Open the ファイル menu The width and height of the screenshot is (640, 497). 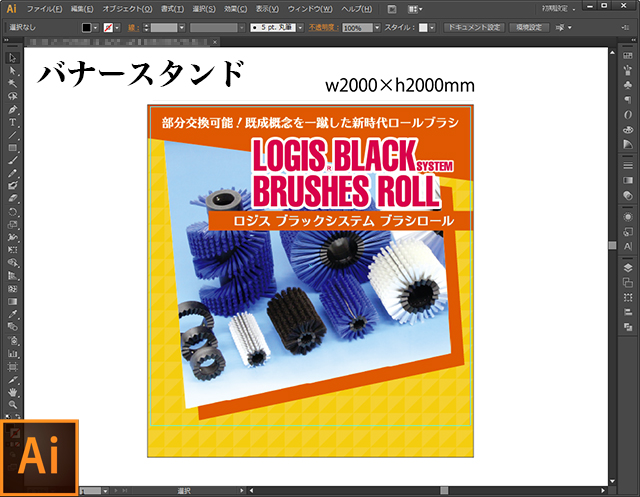[44, 9]
